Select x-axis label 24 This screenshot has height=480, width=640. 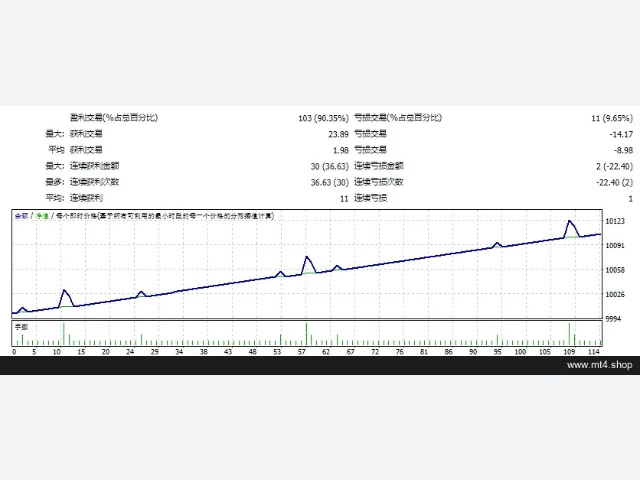[x=130, y=352]
